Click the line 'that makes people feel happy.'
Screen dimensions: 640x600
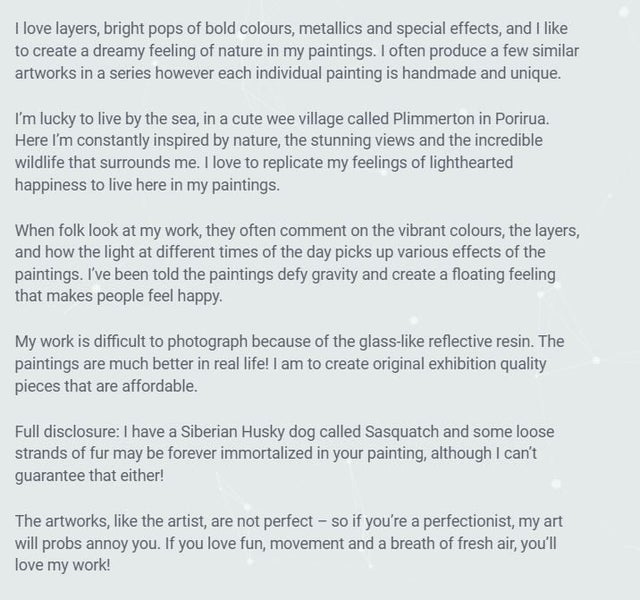[x=119, y=296]
